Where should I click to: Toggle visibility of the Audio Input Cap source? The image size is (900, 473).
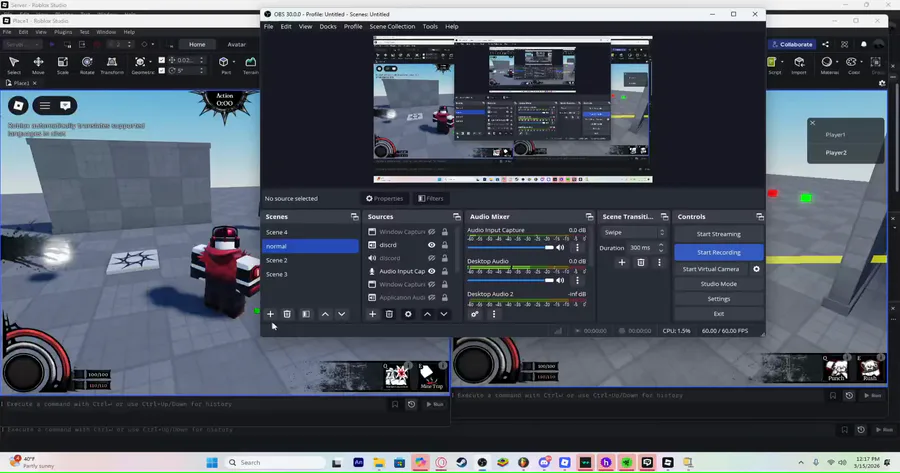[432, 272]
